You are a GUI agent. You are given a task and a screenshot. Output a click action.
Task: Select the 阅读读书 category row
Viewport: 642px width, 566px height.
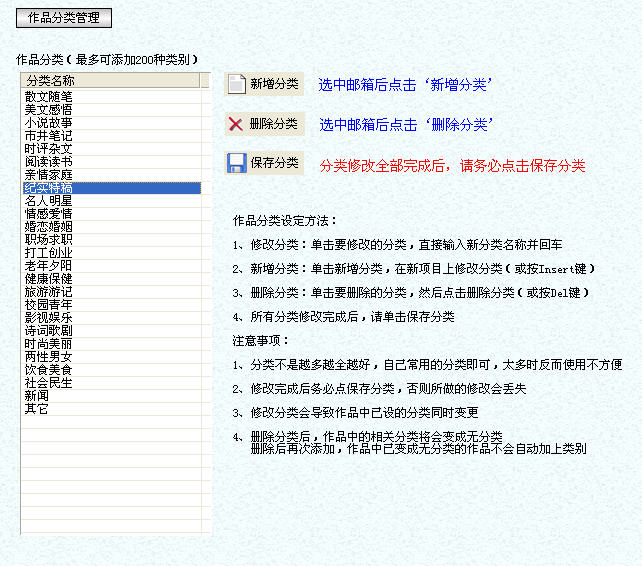[x=111, y=162]
